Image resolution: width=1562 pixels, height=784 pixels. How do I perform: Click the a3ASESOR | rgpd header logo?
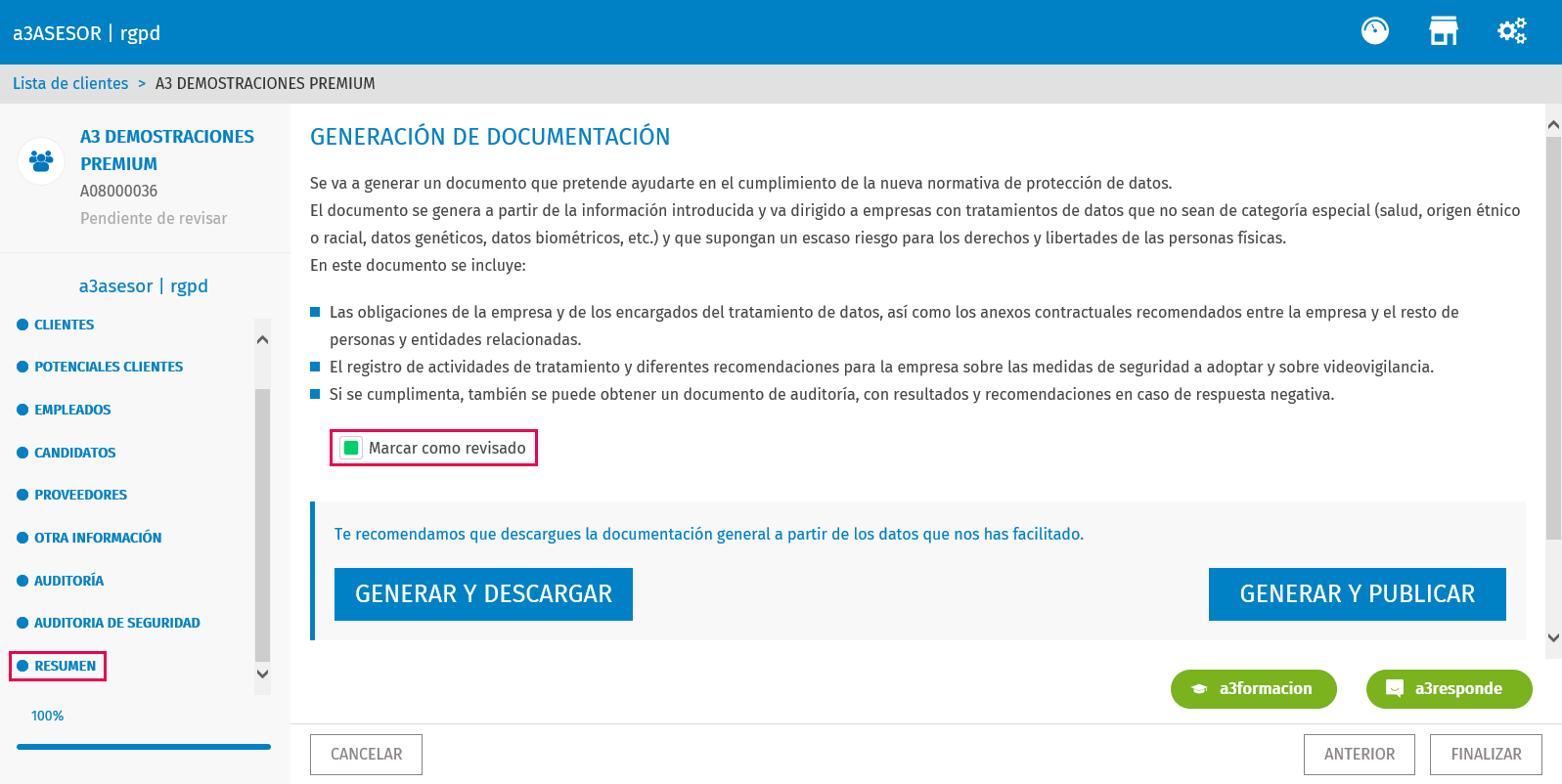click(86, 33)
